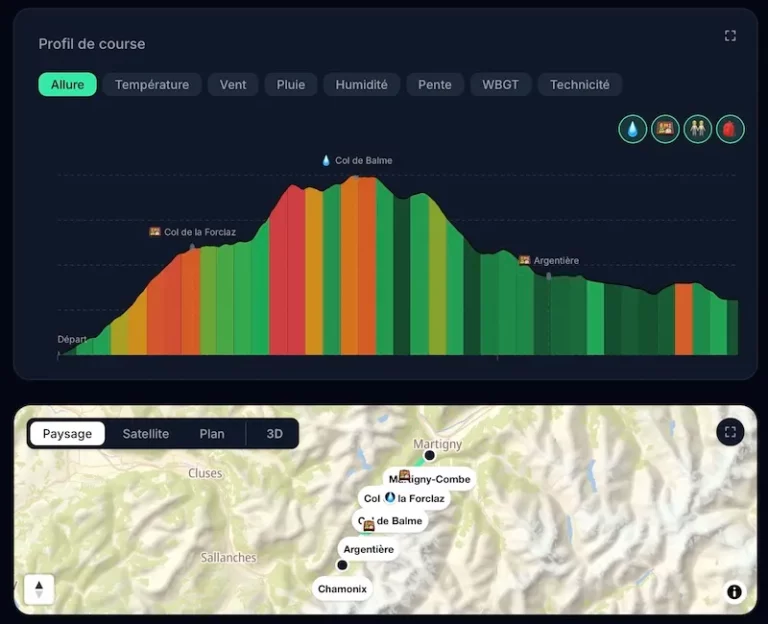768x624 pixels.
Task: Click the 'Martigny' town name on map
Action: coord(437,444)
